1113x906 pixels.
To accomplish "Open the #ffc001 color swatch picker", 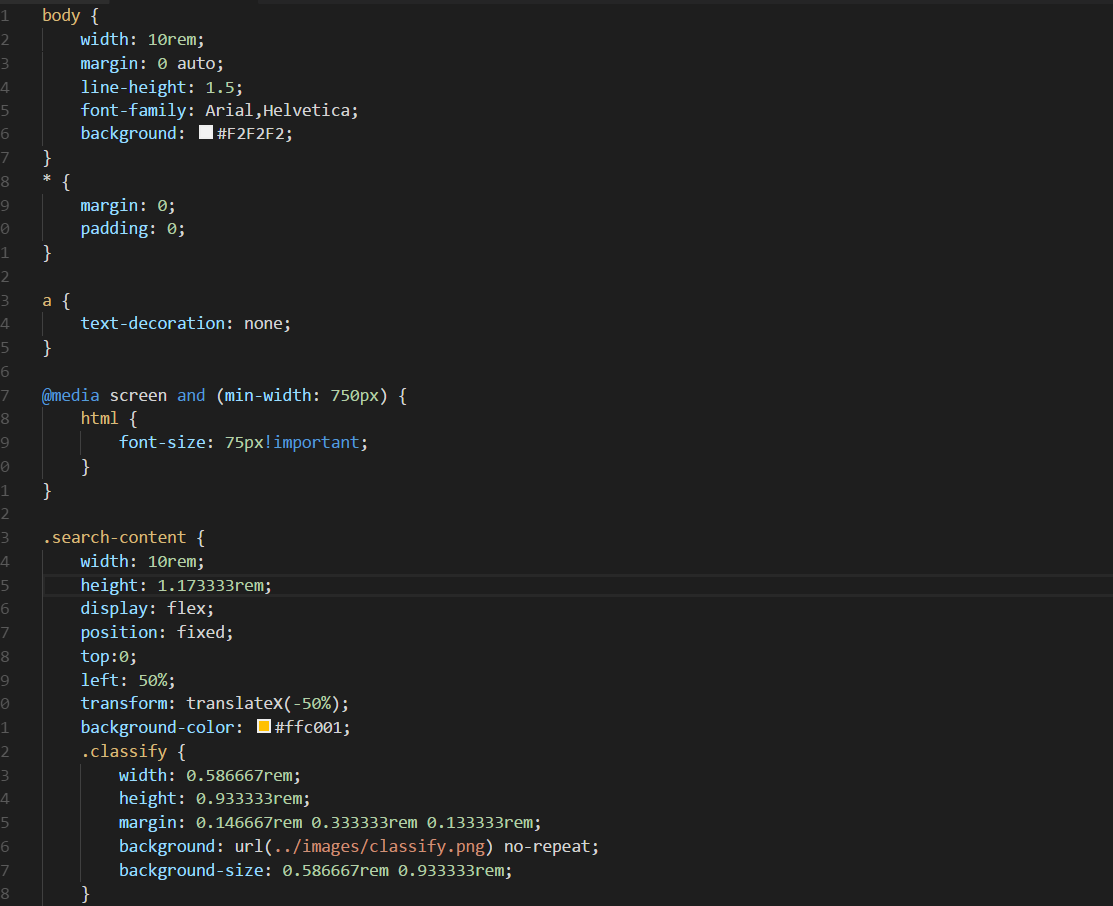I will click(x=263, y=726).
